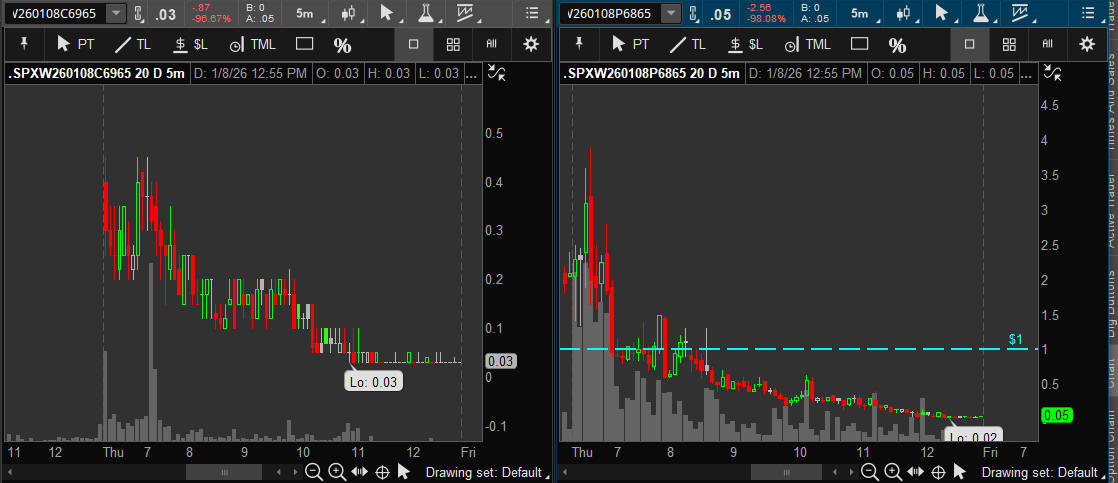1118x483 pixels.
Task: Open the gear settings in right chart toolbar
Action: pyautogui.click(x=1087, y=45)
